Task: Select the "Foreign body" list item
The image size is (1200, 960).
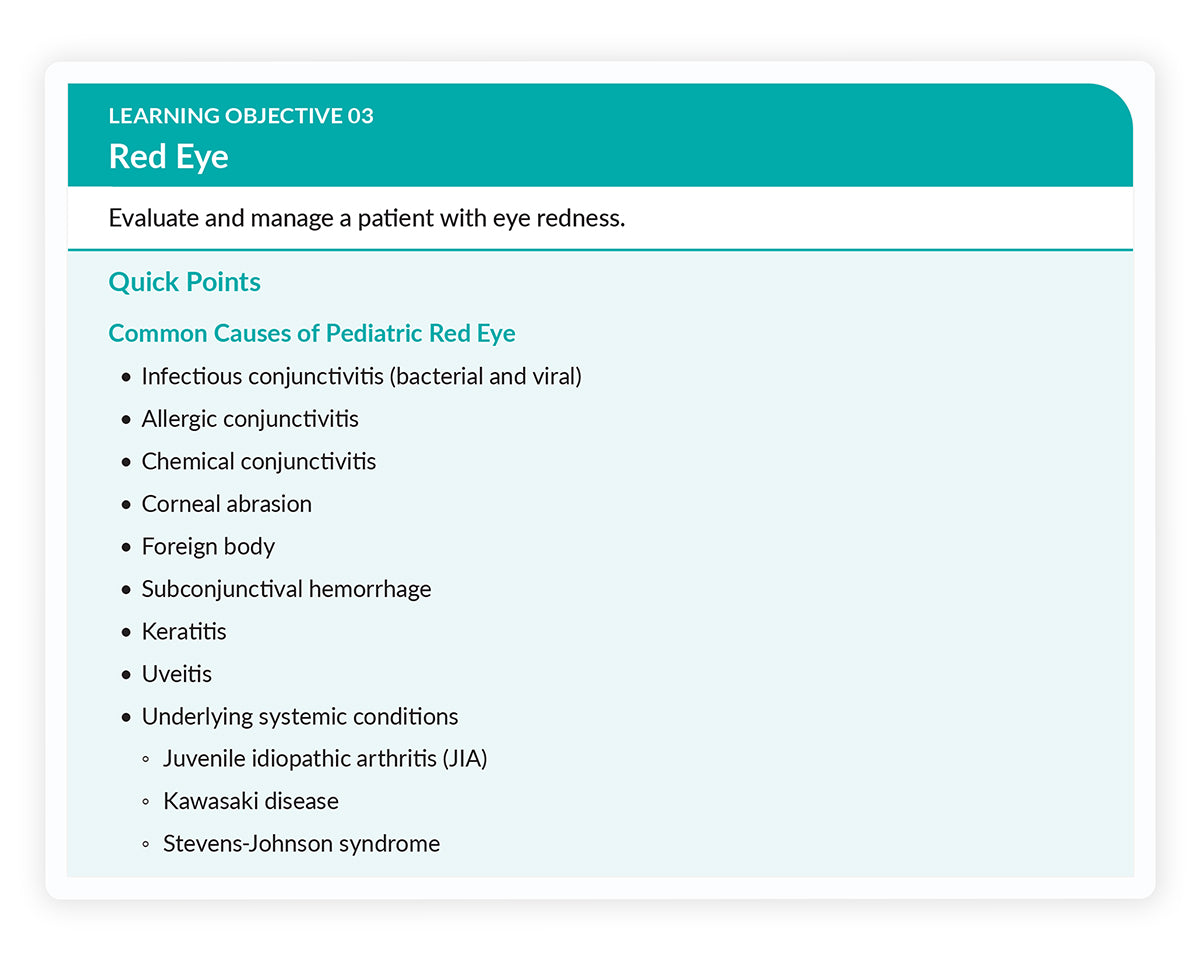Action: (x=208, y=547)
